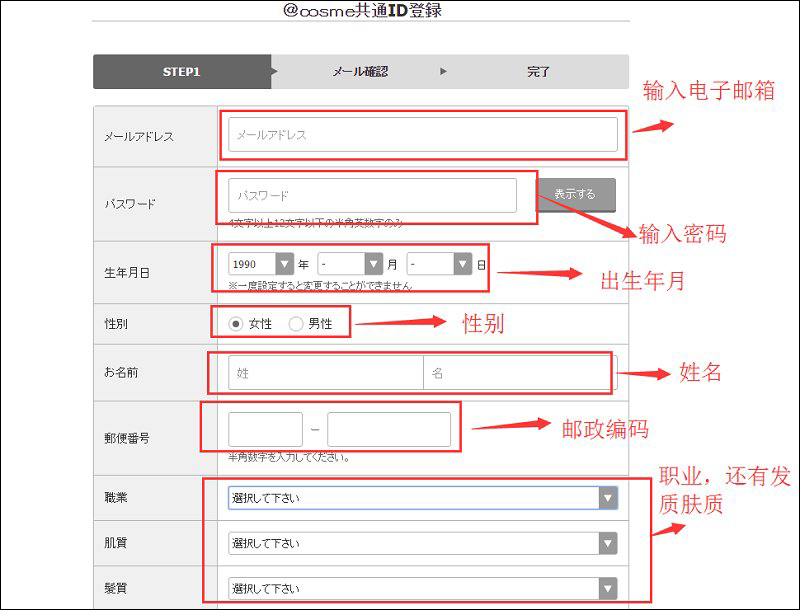The width and height of the screenshot is (800, 610).
Task: Go to the メール確認 step tab
Action: tap(359, 72)
